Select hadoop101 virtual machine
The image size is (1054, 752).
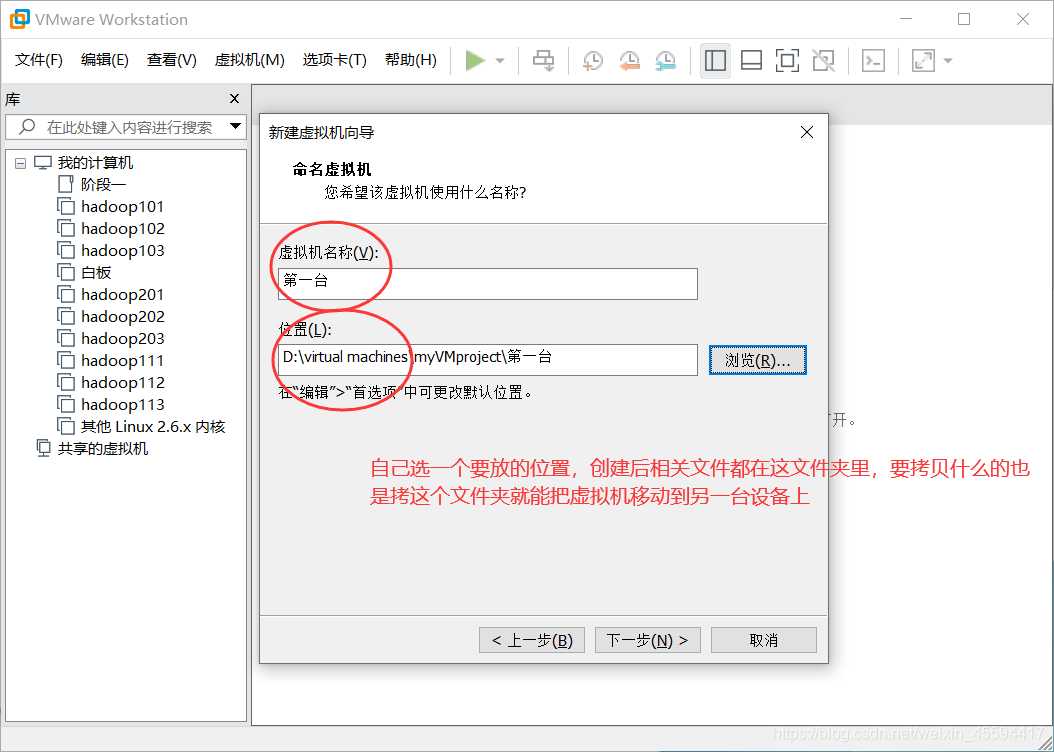[x=122, y=206]
